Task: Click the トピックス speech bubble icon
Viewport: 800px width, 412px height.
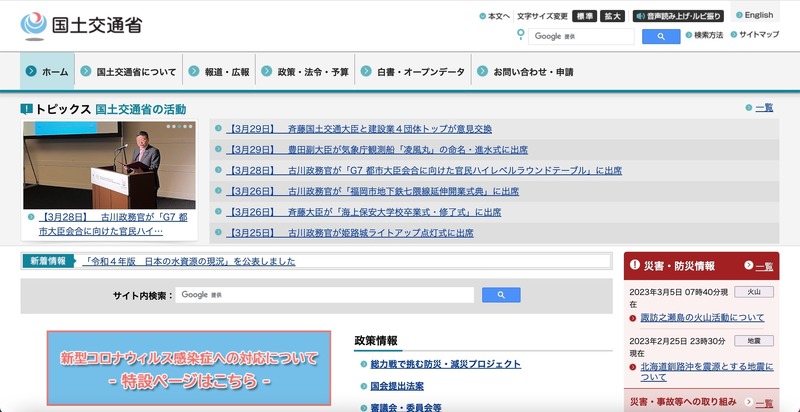Action: [26, 108]
